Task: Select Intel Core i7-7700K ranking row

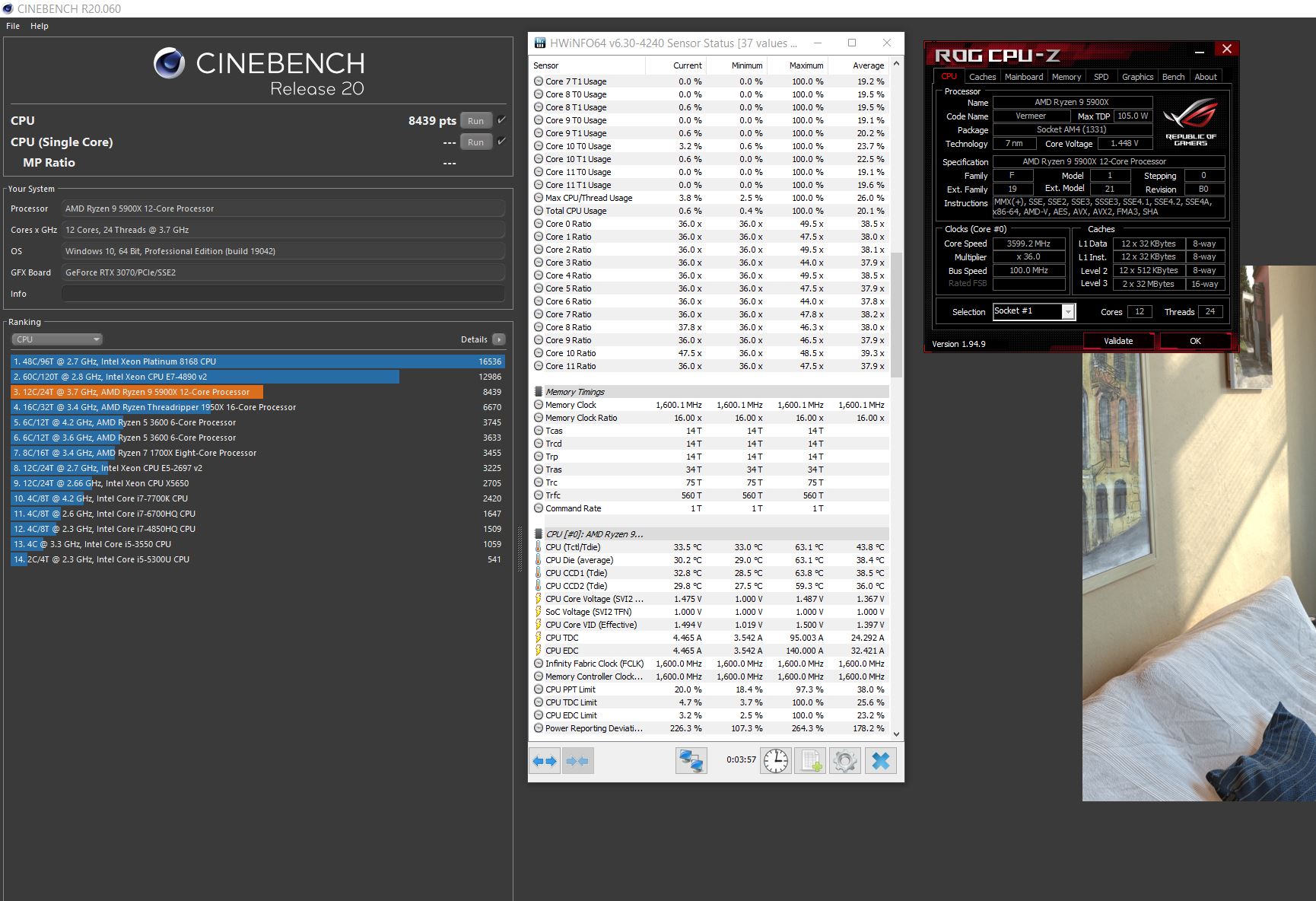Action: pyautogui.click(x=258, y=498)
